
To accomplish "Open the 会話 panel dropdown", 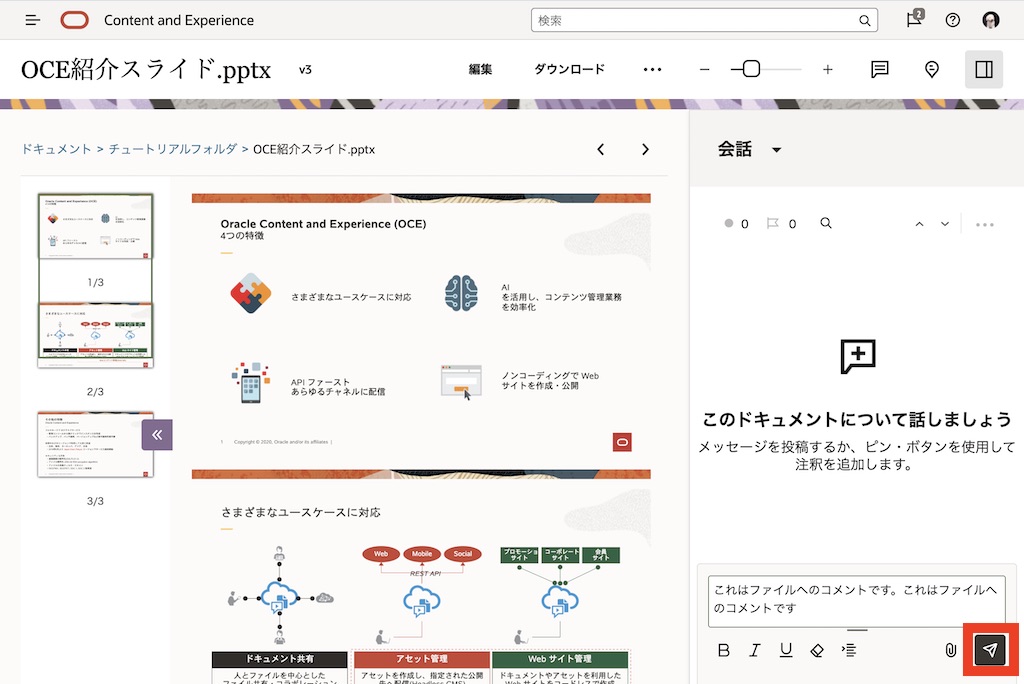I will 776,148.
